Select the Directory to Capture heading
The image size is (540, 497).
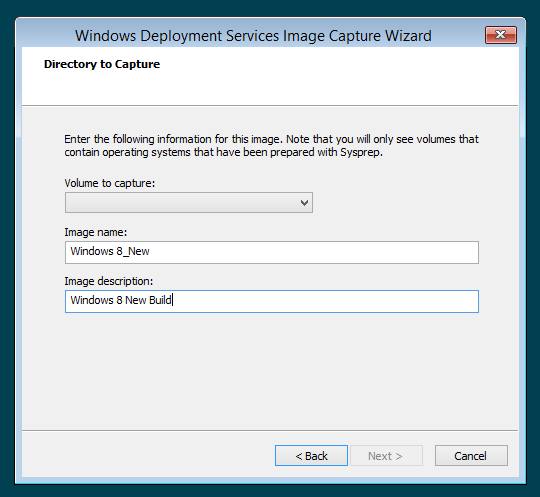click(x=102, y=64)
